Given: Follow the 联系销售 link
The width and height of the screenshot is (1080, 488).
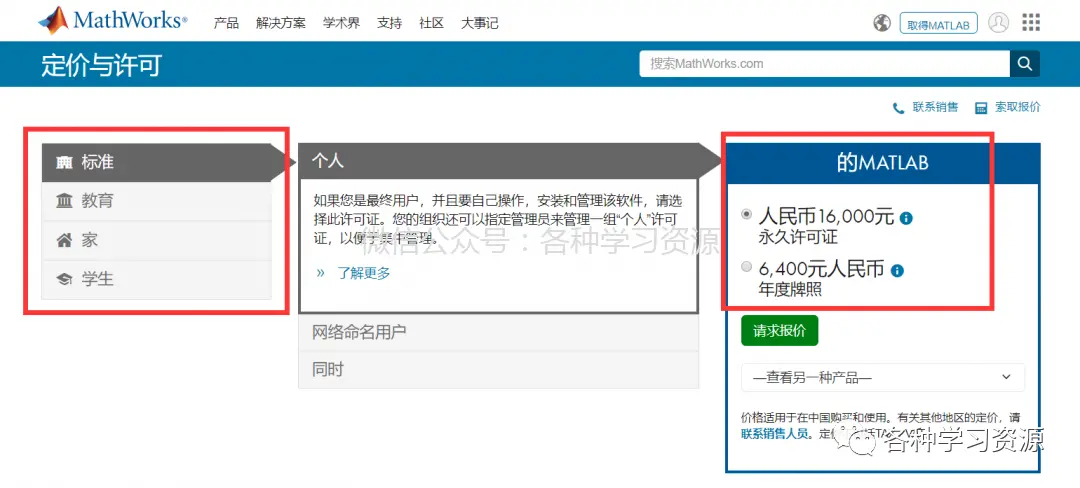Looking at the screenshot, I should 935,107.
